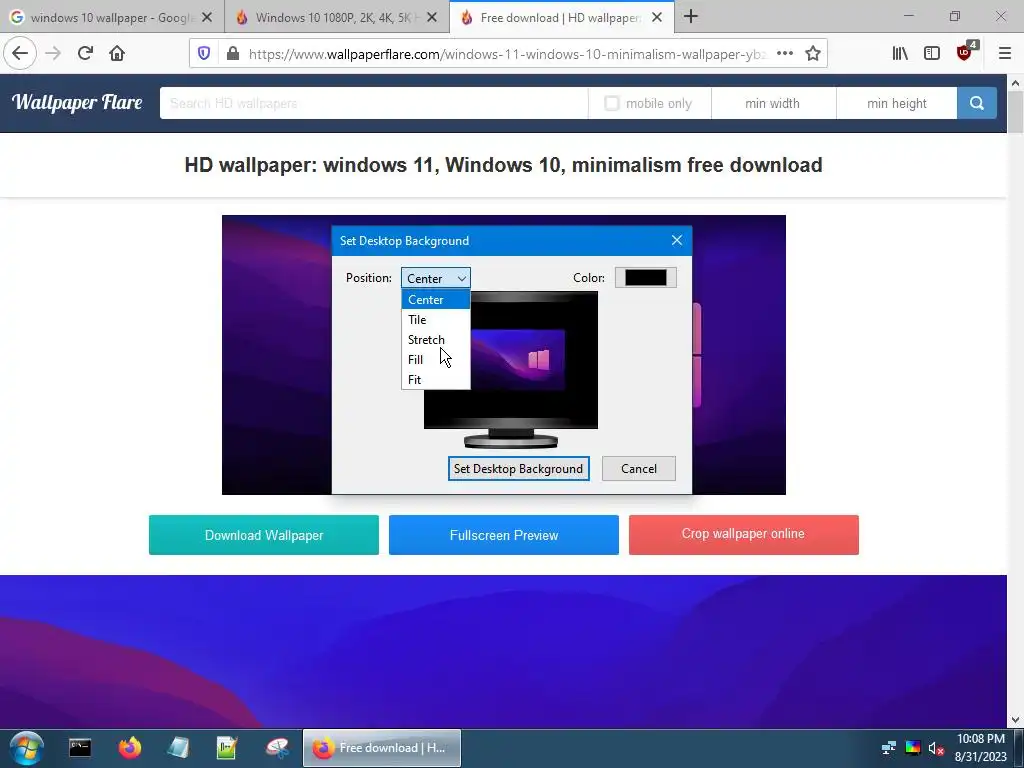Choose Center from position list
This screenshot has height=768, width=1024.
436,300
